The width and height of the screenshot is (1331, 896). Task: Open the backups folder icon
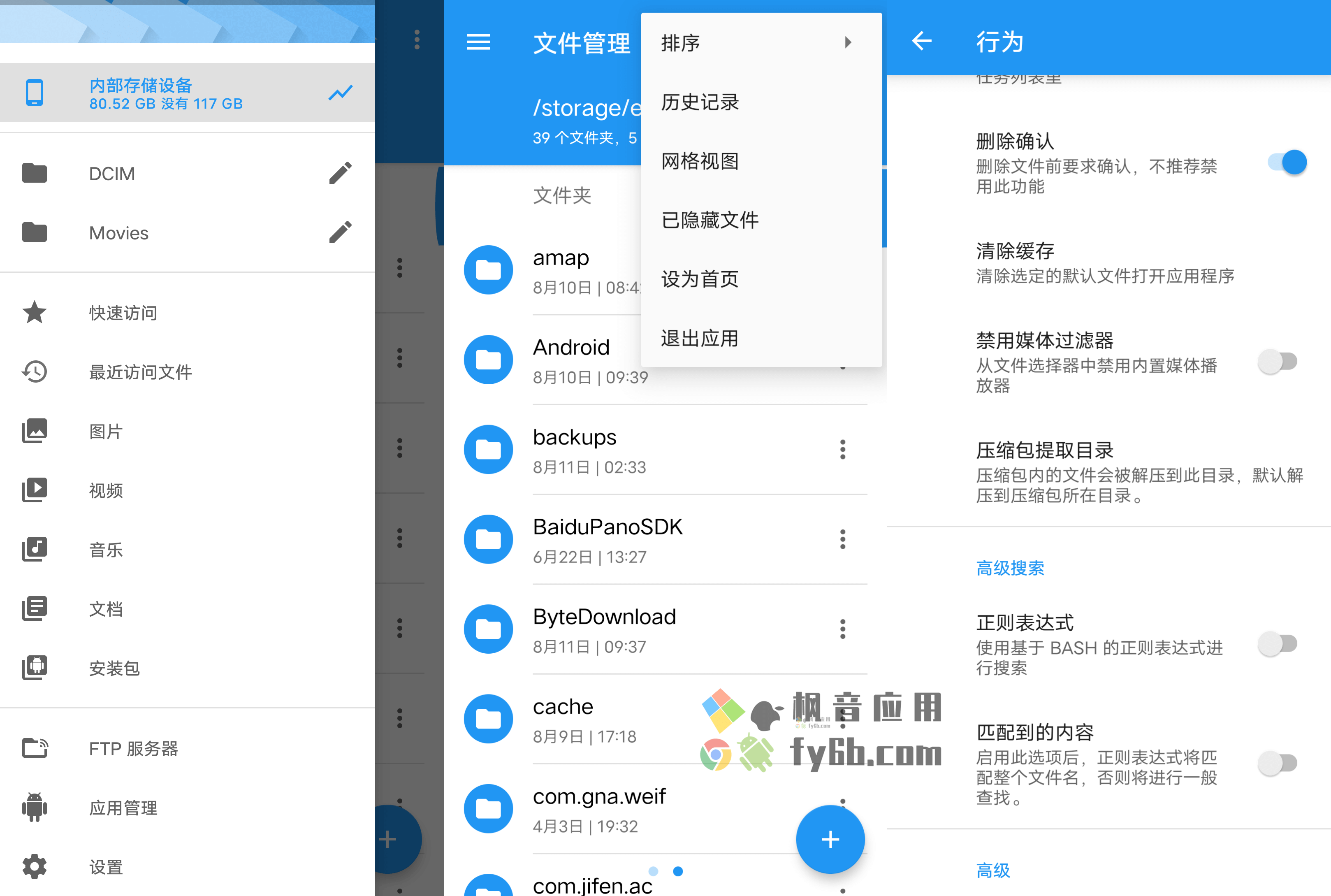pyautogui.click(x=488, y=449)
